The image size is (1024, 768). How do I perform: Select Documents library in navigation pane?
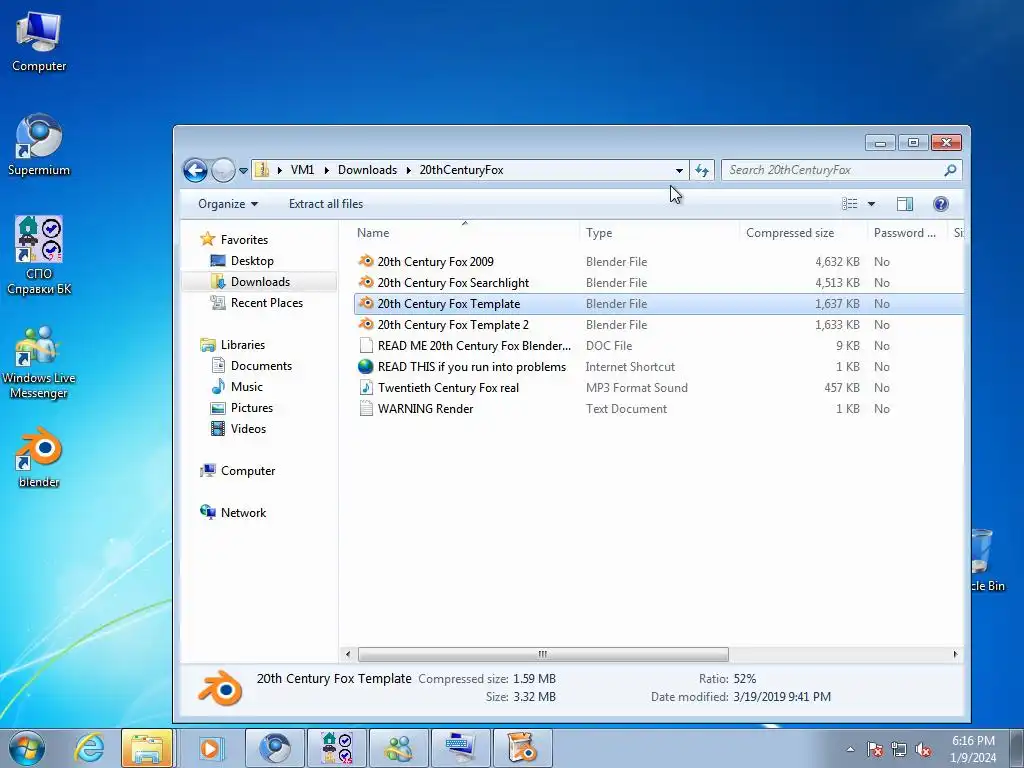(x=261, y=366)
